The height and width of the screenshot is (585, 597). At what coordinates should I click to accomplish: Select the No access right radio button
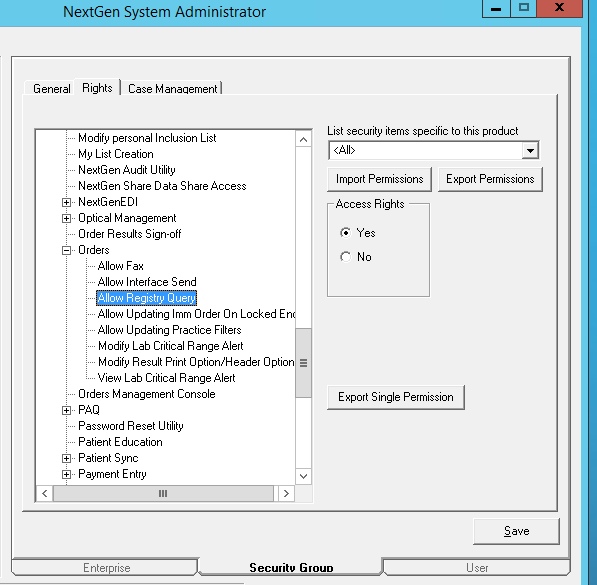tap(345, 257)
